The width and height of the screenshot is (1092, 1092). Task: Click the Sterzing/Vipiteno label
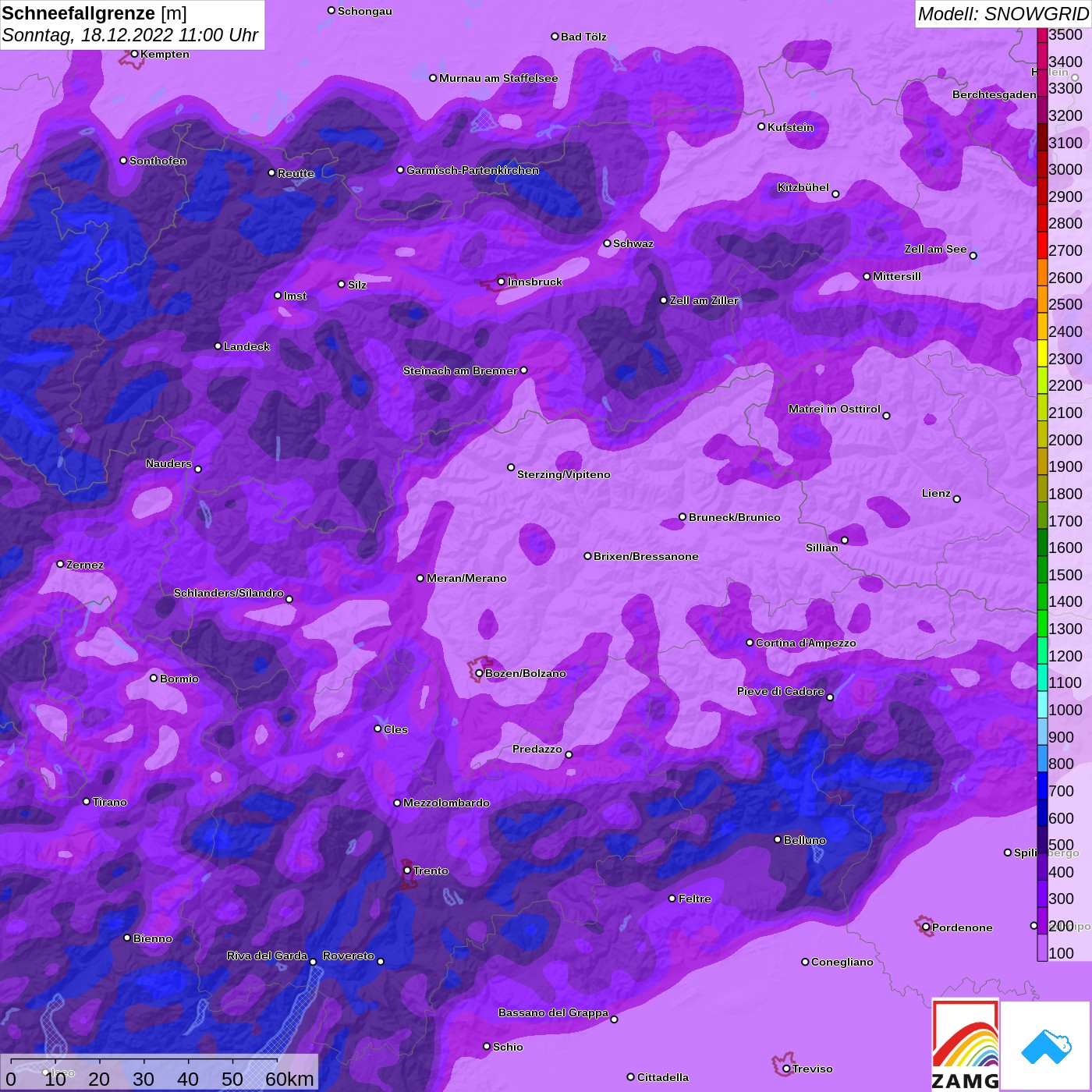(x=564, y=474)
